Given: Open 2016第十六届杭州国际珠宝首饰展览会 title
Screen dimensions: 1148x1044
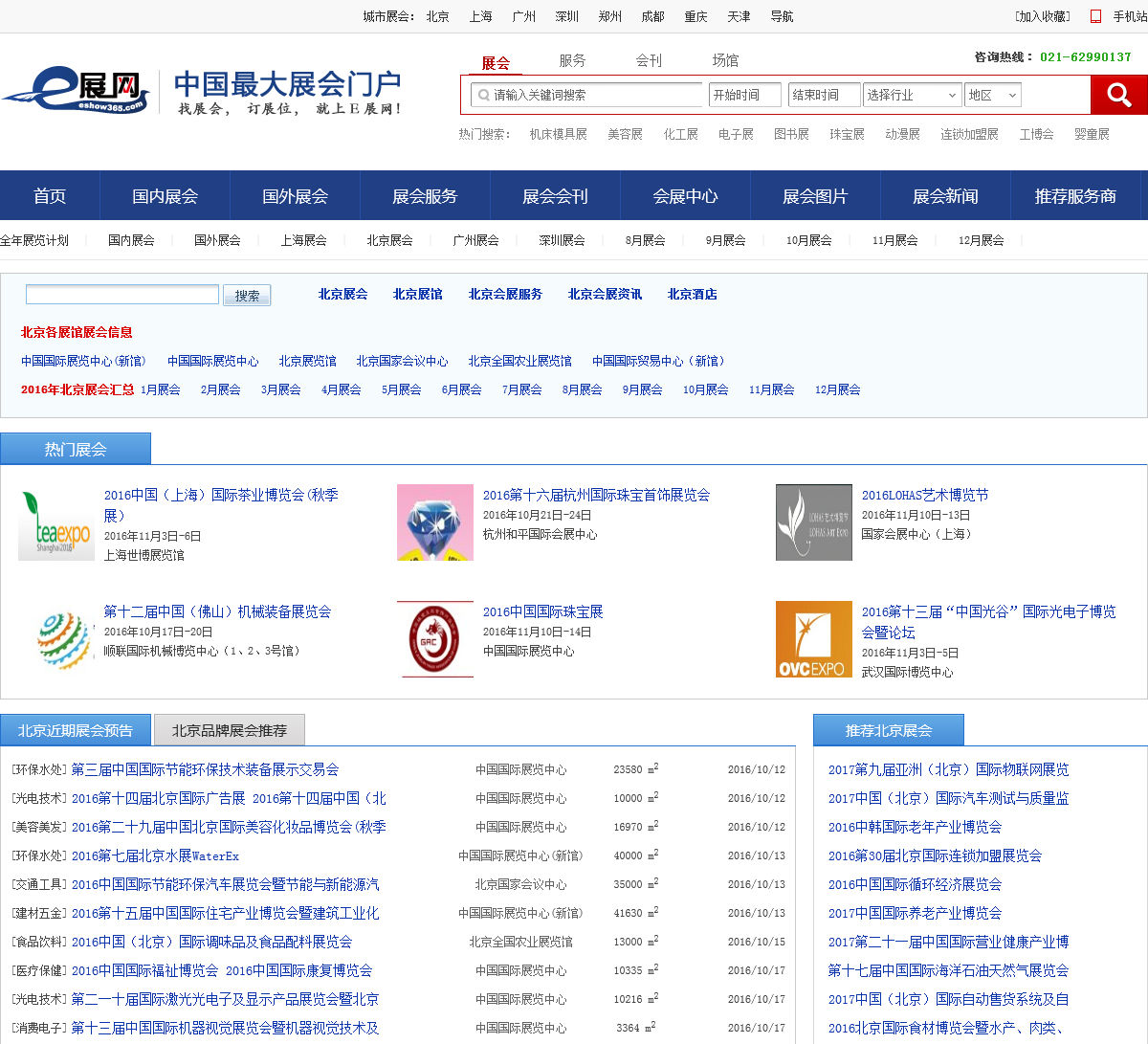Looking at the screenshot, I should point(597,495).
